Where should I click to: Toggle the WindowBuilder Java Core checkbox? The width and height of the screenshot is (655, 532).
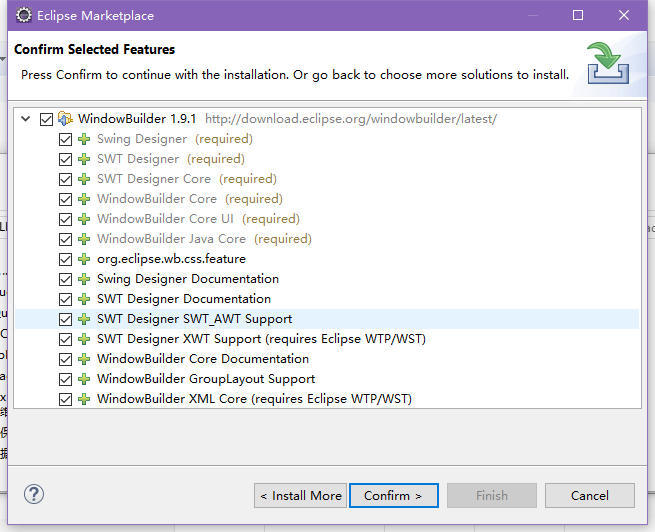click(x=65, y=240)
